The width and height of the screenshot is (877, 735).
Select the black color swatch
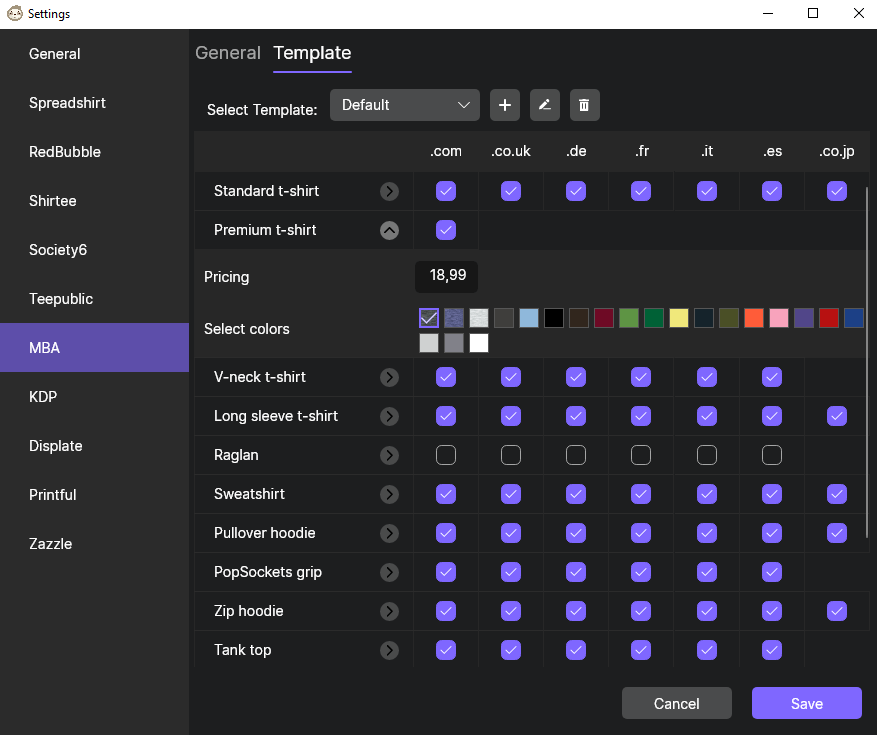click(554, 318)
